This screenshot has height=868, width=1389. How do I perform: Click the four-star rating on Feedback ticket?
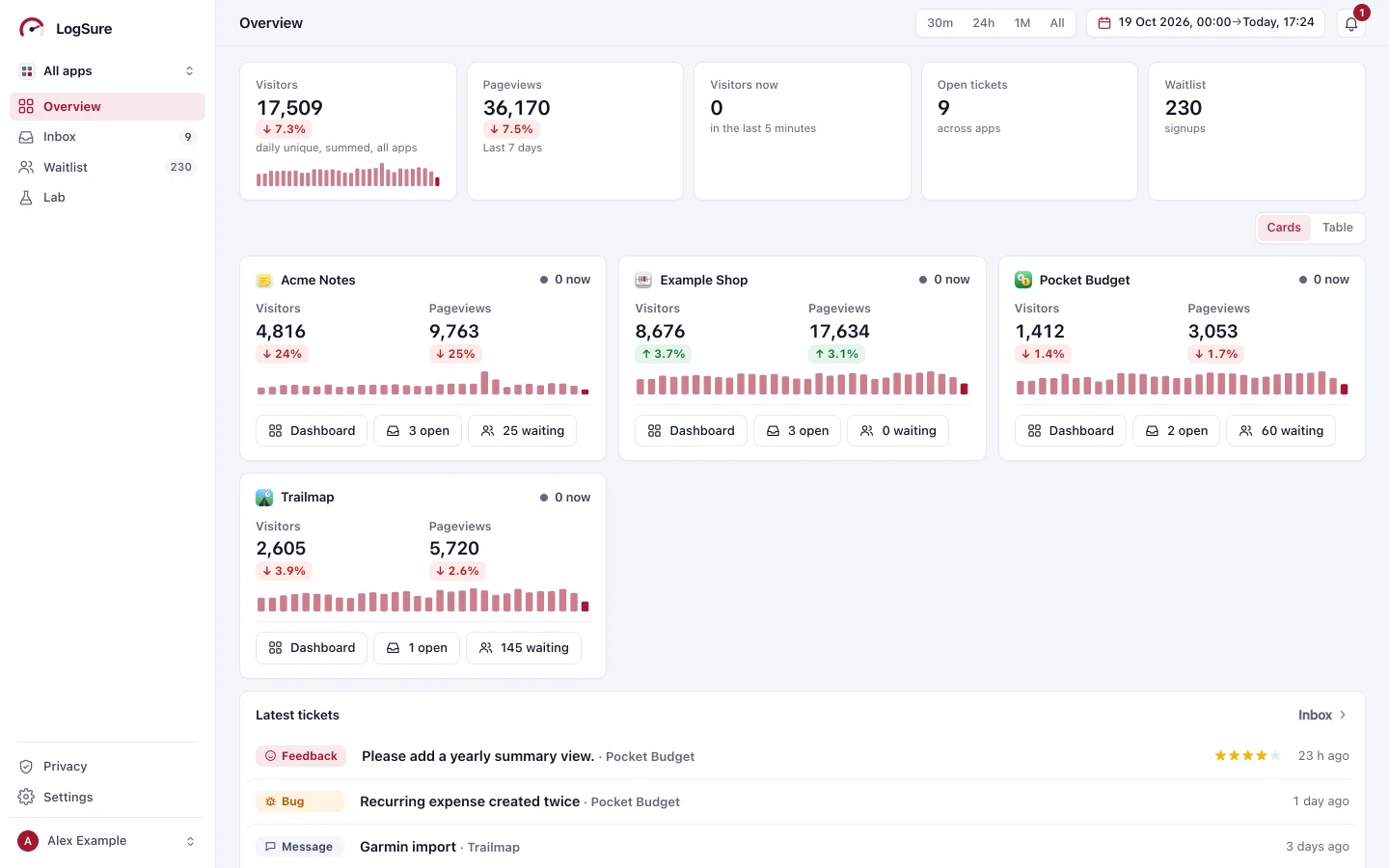point(1247,756)
